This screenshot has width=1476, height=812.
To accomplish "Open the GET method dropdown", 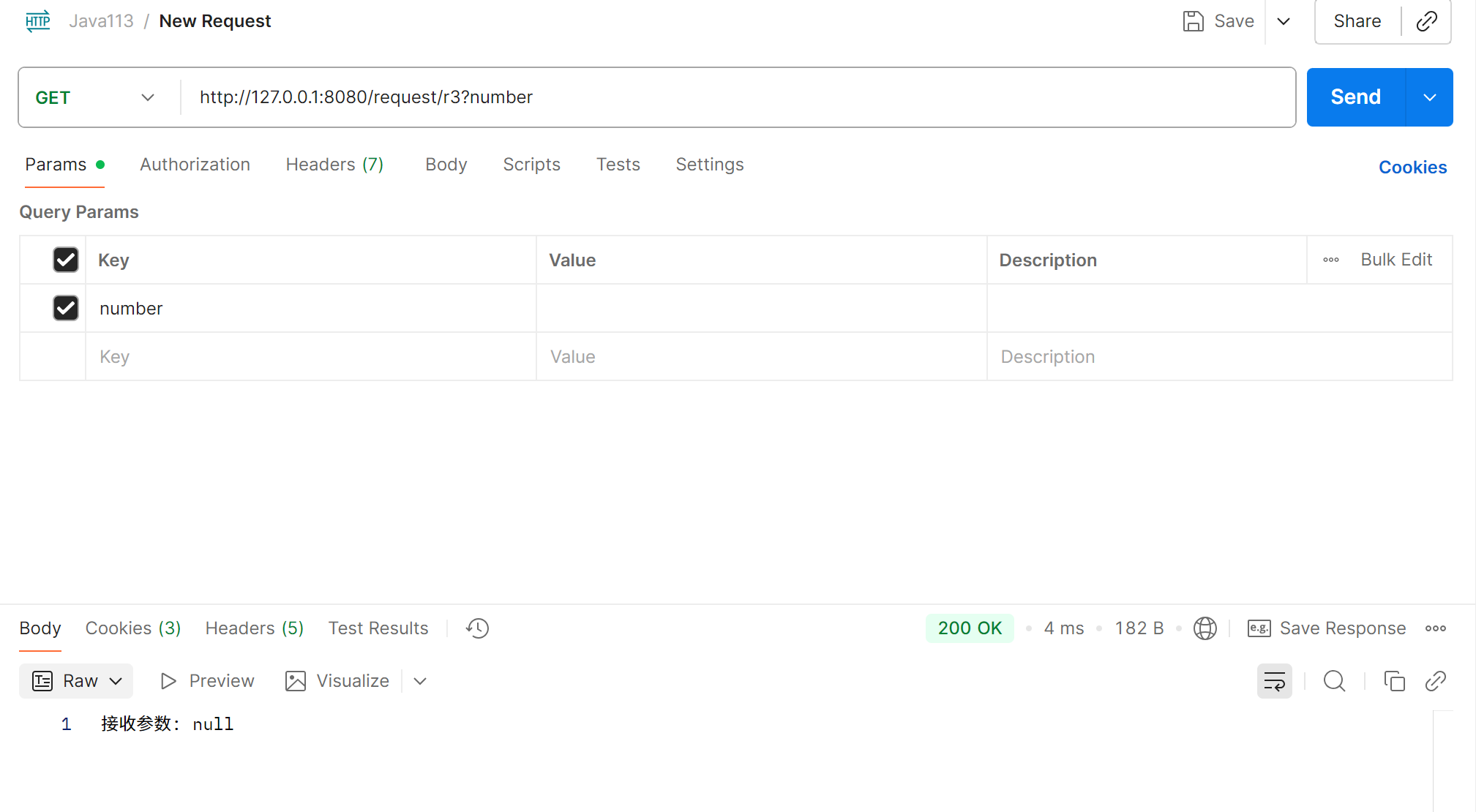I will [x=95, y=97].
